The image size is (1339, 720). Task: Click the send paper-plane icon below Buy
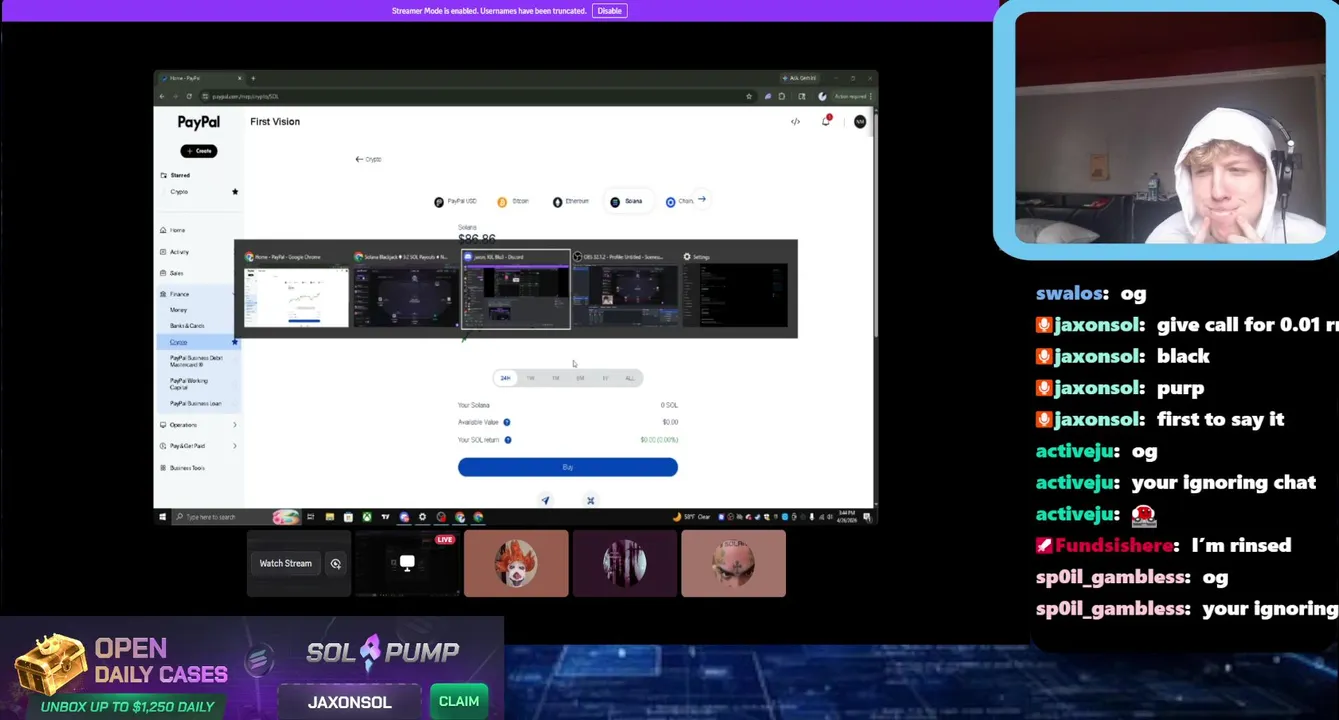pyautogui.click(x=545, y=500)
